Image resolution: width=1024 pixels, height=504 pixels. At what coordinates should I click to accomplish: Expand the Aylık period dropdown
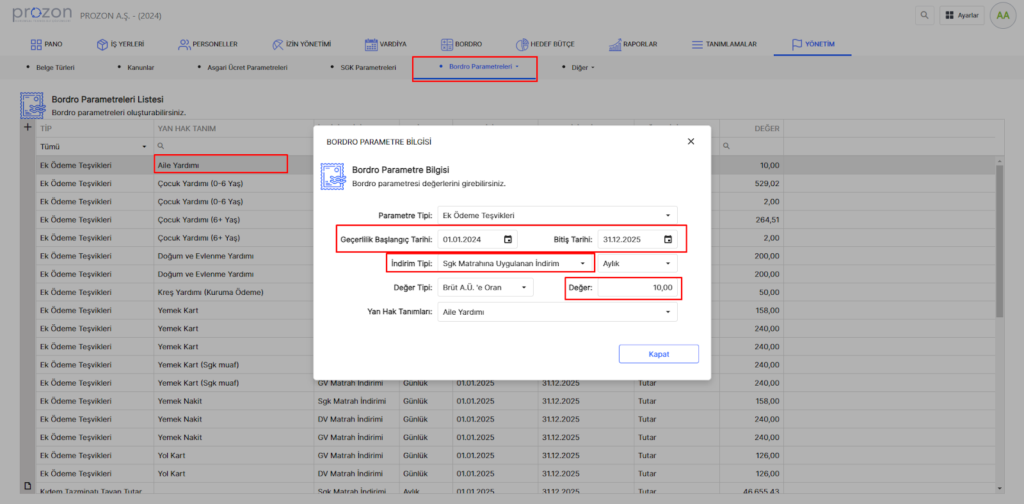point(668,264)
